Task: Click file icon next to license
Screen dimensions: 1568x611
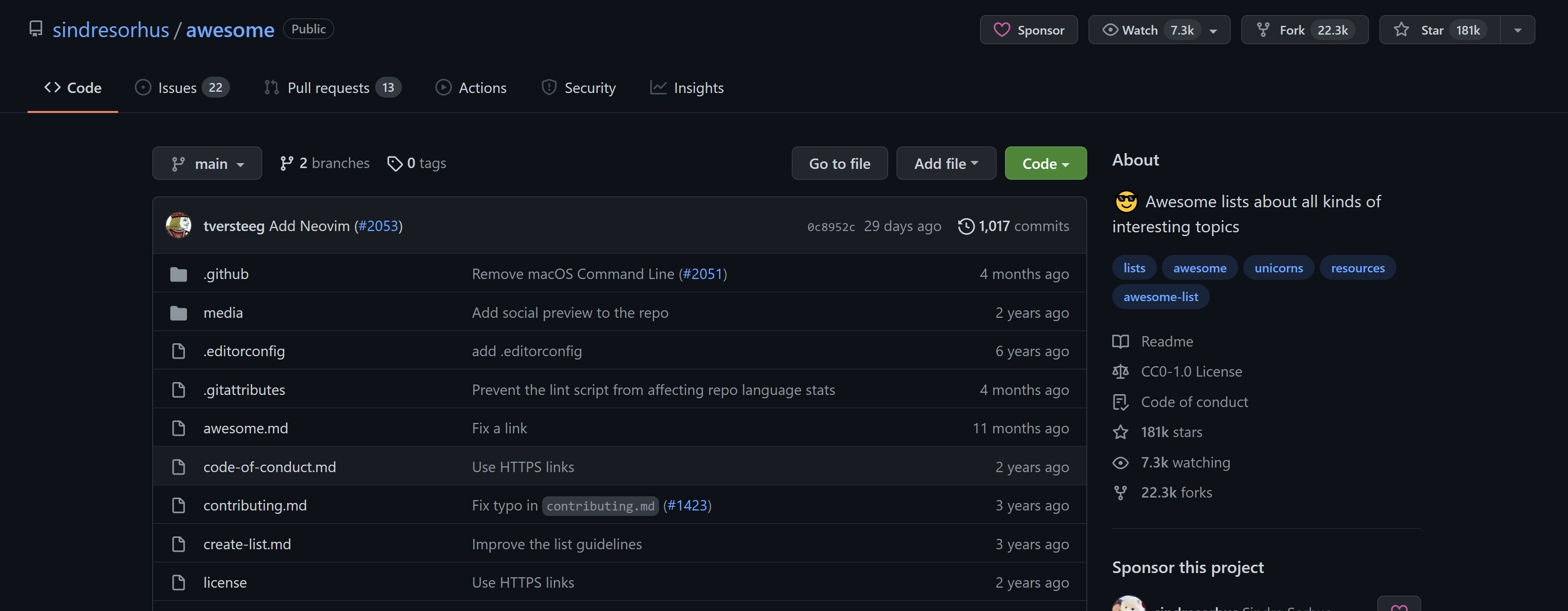Action: (x=178, y=582)
